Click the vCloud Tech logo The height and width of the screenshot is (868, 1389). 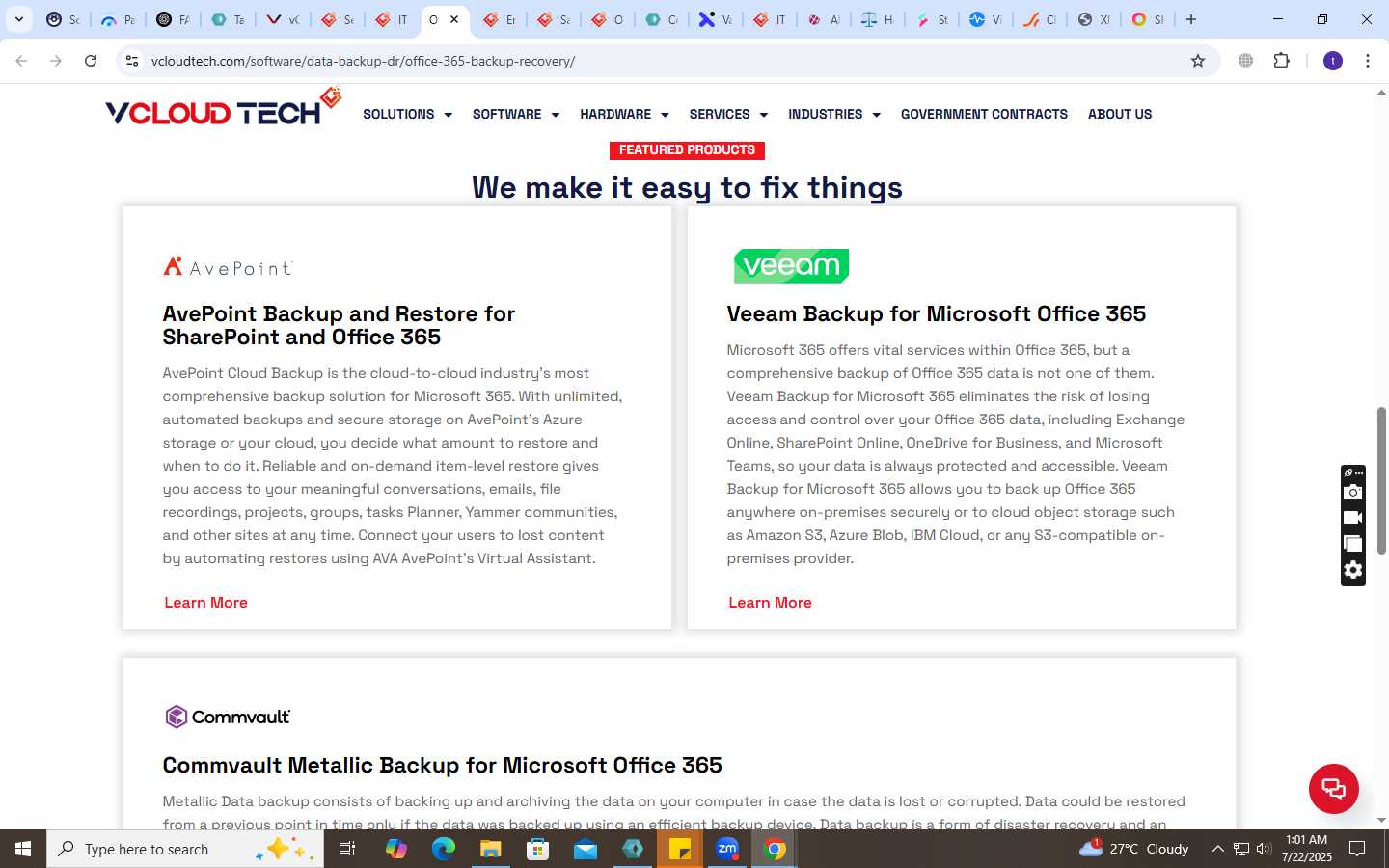point(223,108)
